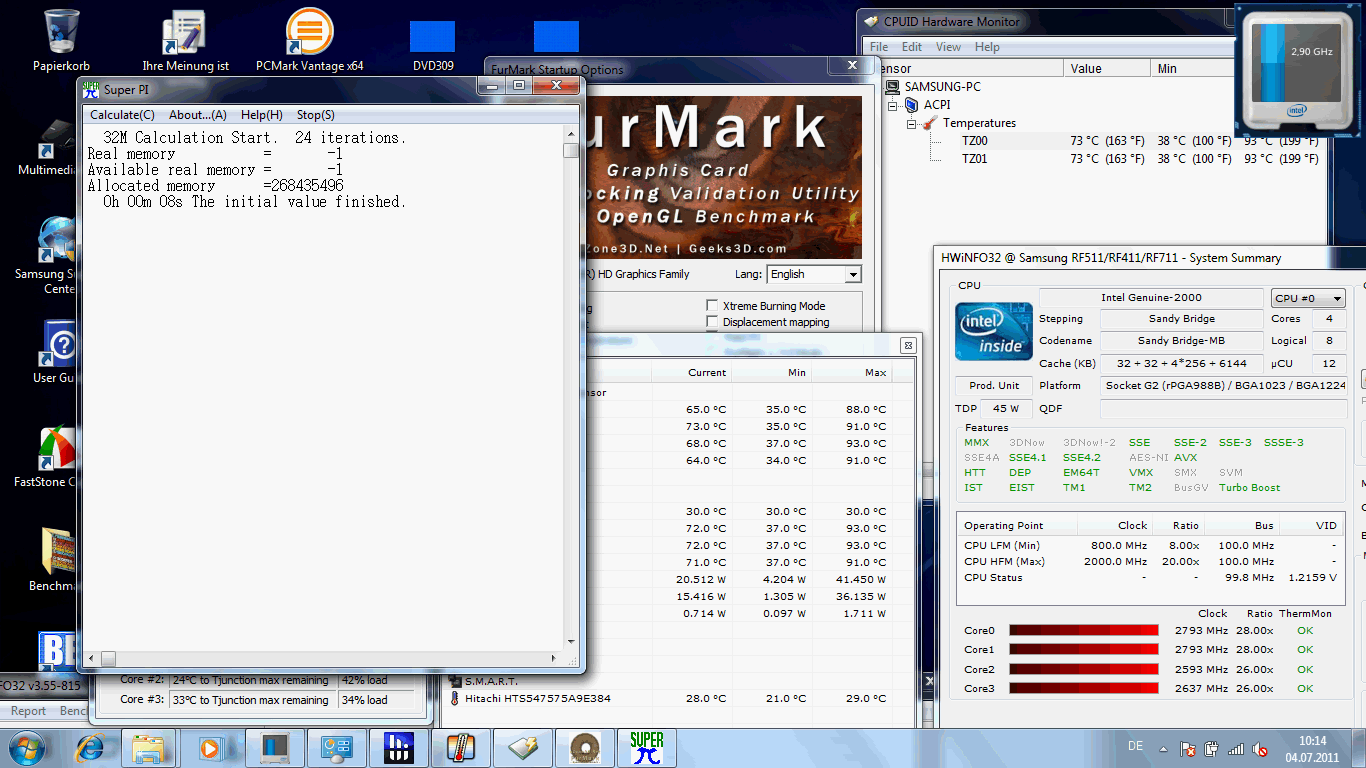
Task: Select SAMSUNG-PC node in Hardware Monitor
Action: (942, 87)
